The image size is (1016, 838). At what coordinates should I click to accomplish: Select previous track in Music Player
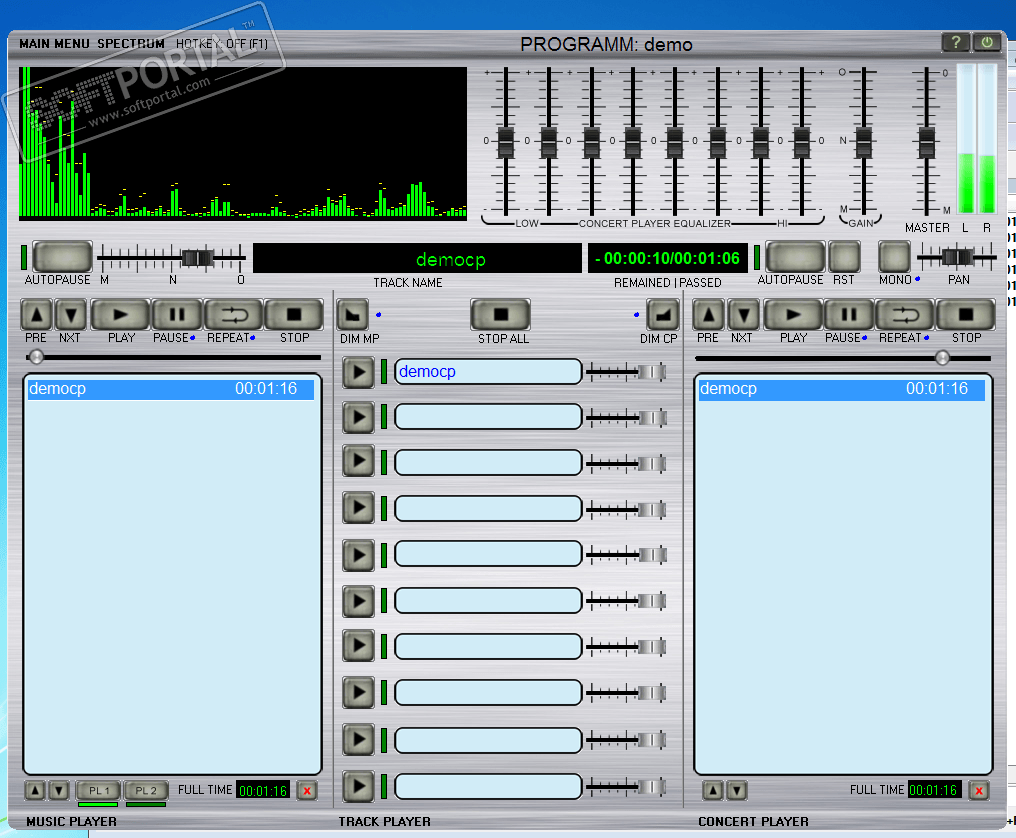36,315
